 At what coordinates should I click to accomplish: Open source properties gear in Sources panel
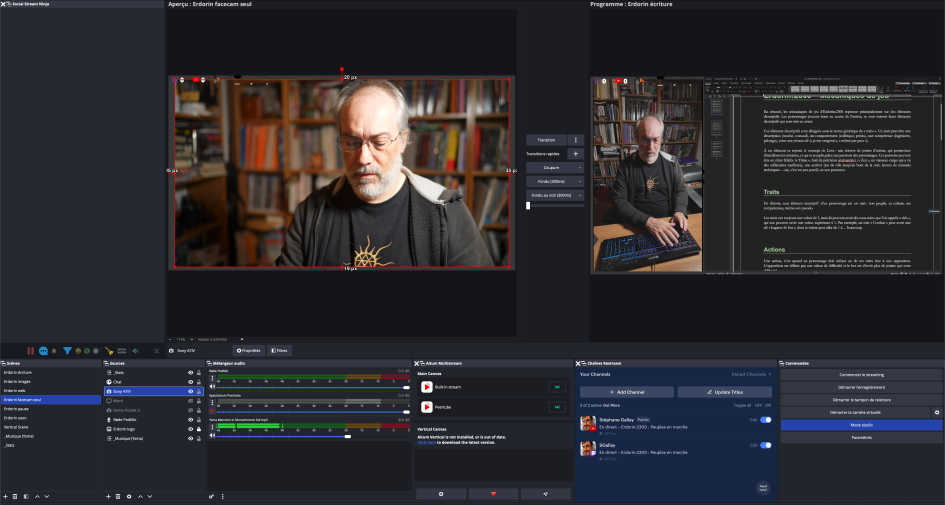pos(128,496)
